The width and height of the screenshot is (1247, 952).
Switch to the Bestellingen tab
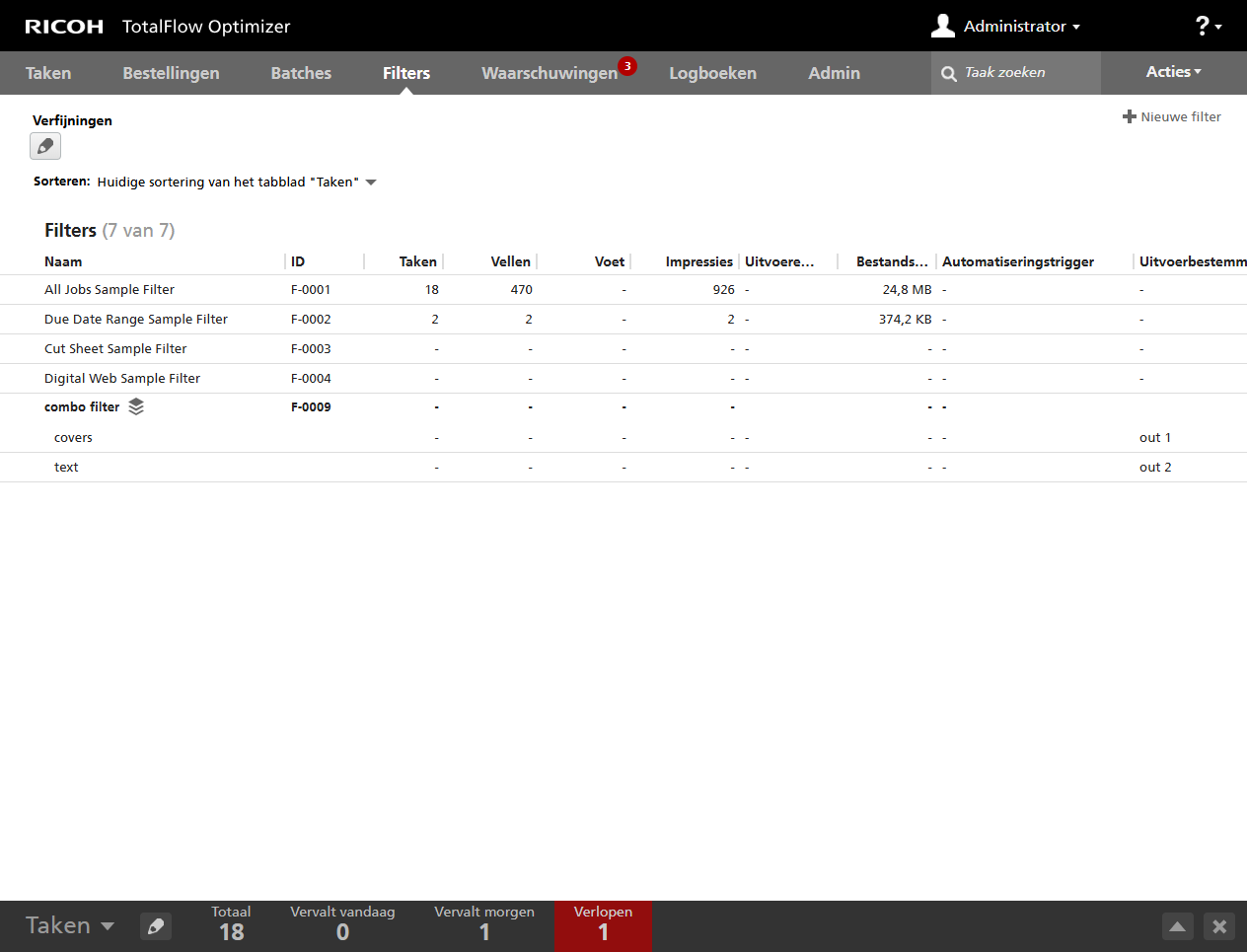pos(171,73)
